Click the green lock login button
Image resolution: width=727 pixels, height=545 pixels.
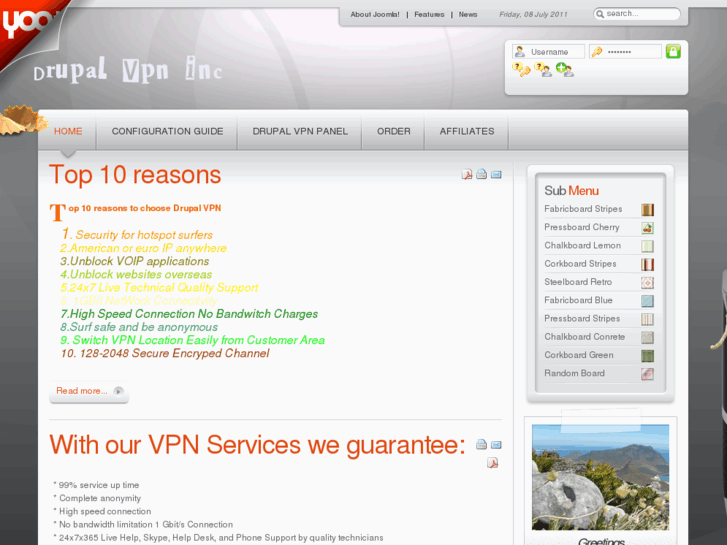point(673,51)
